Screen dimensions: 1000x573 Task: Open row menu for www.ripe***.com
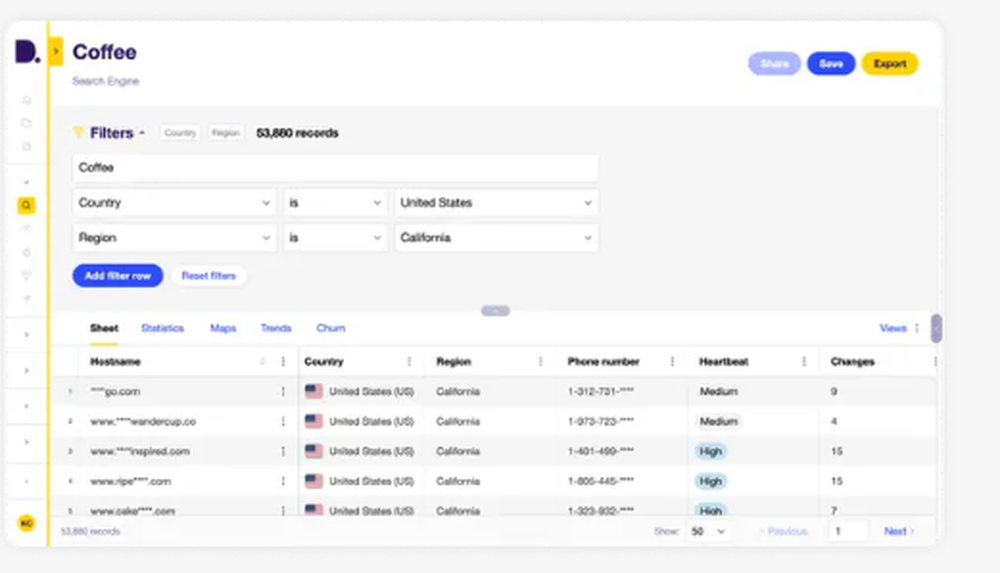[283, 481]
